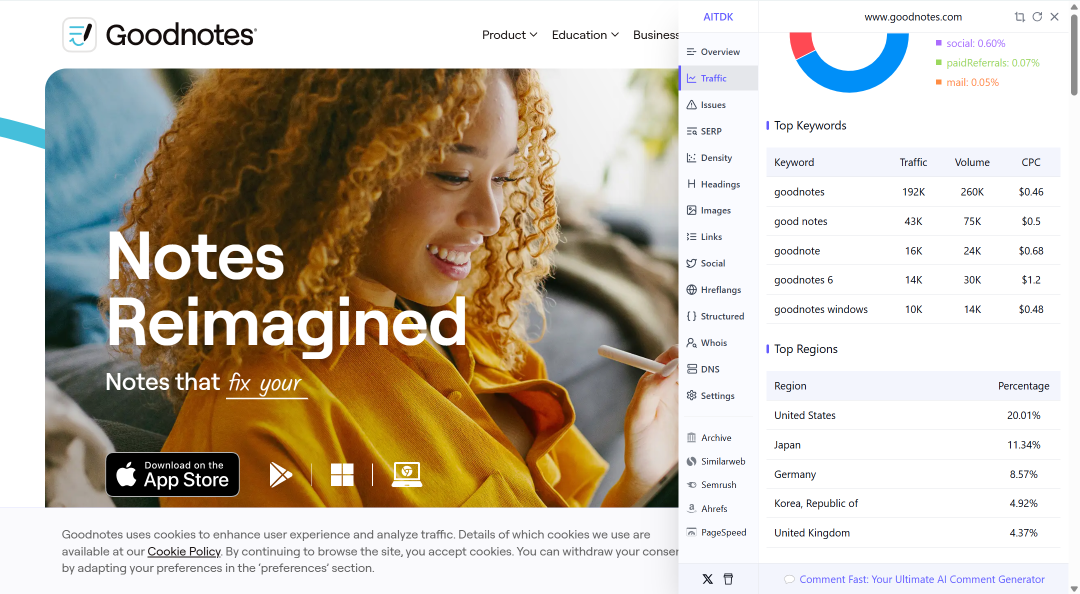The width and height of the screenshot is (1080, 594).
Task: Click the Structured data braces icon
Action: (x=692, y=316)
